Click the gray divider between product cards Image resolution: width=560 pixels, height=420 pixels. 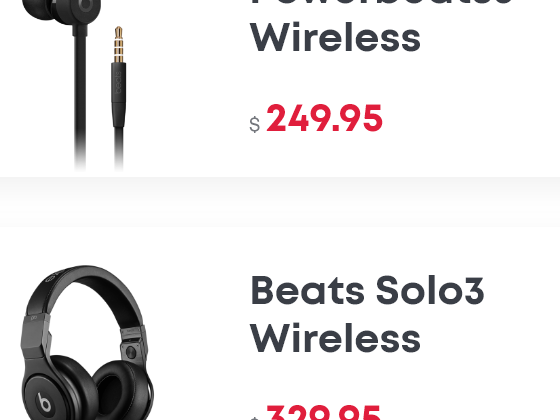[280, 202]
